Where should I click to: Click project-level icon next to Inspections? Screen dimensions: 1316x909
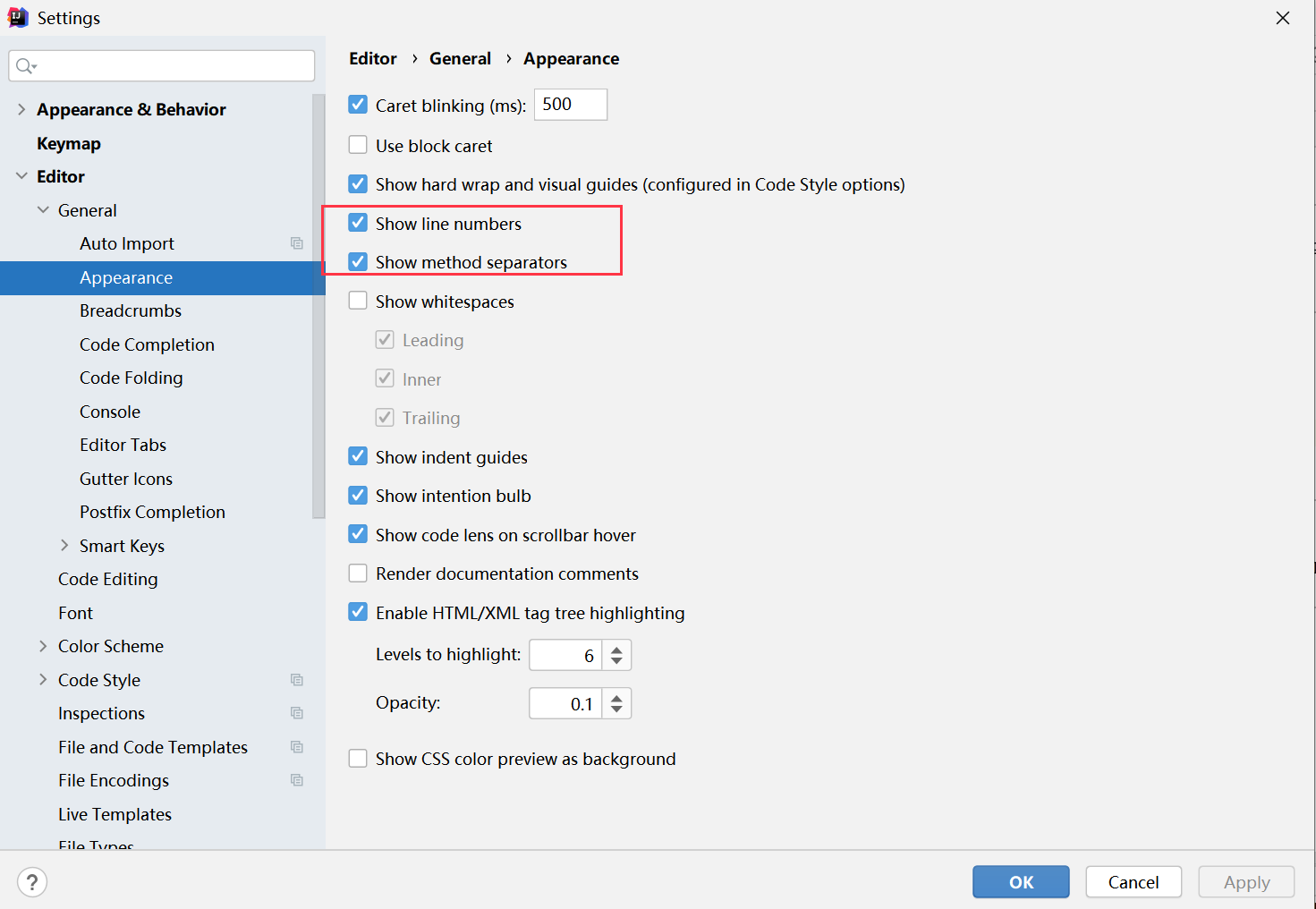point(297,713)
